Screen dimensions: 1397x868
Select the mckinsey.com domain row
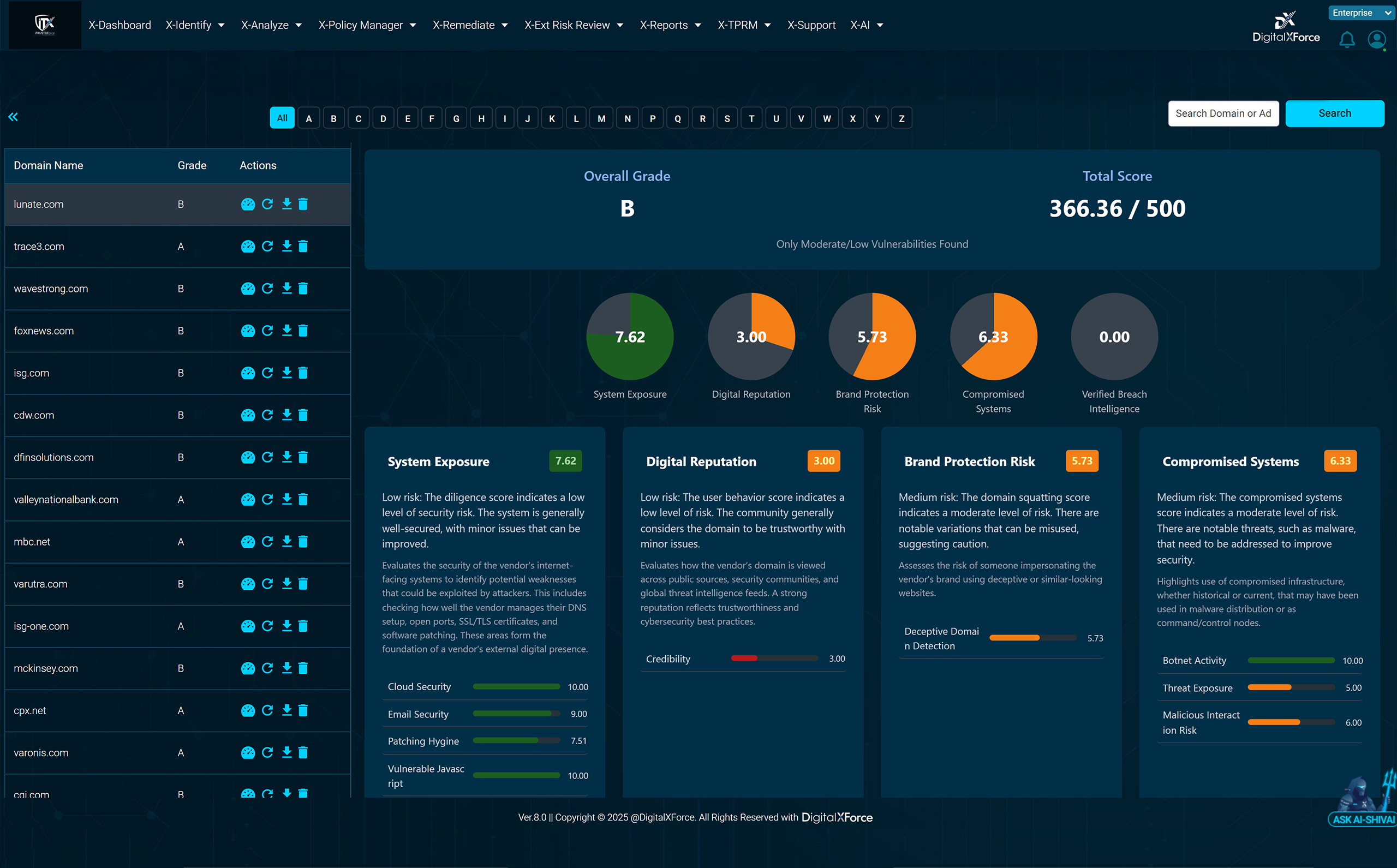[x=177, y=668]
